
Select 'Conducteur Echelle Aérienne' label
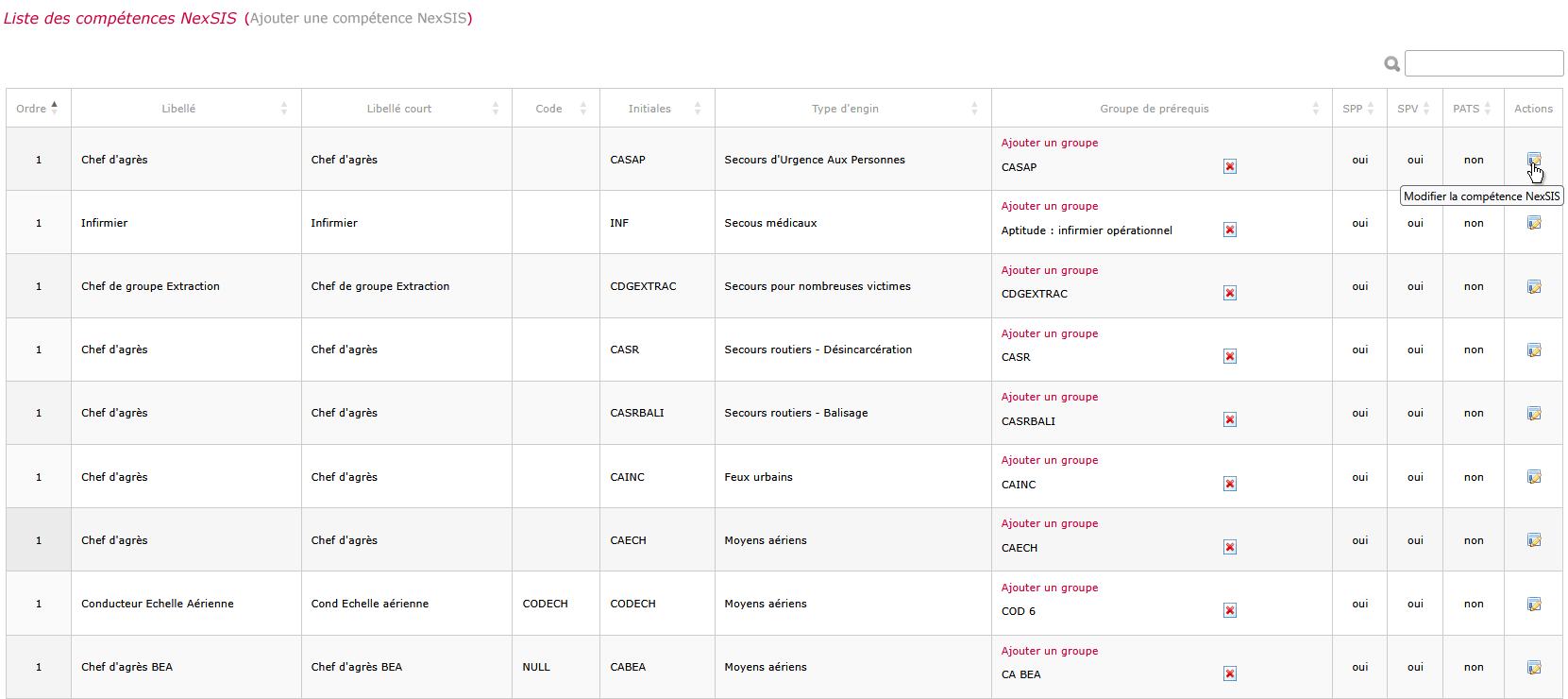coord(158,604)
